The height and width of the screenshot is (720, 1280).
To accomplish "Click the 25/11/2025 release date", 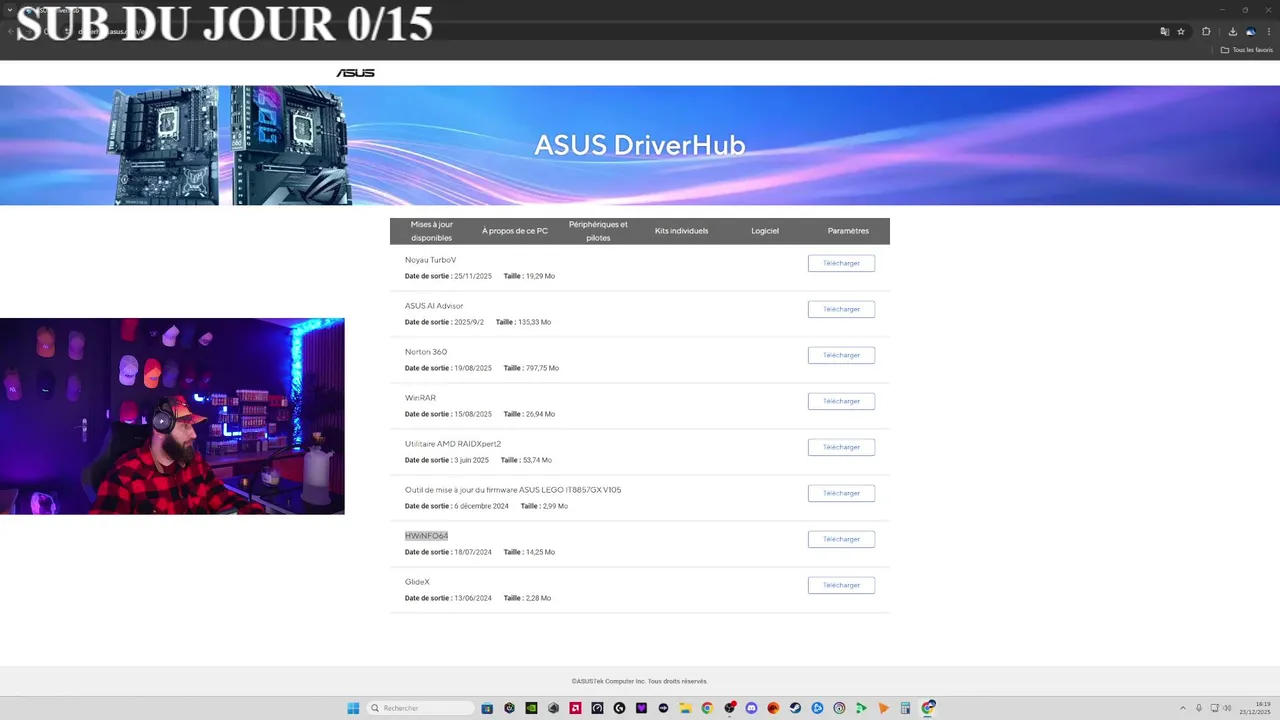I will coord(473,276).
